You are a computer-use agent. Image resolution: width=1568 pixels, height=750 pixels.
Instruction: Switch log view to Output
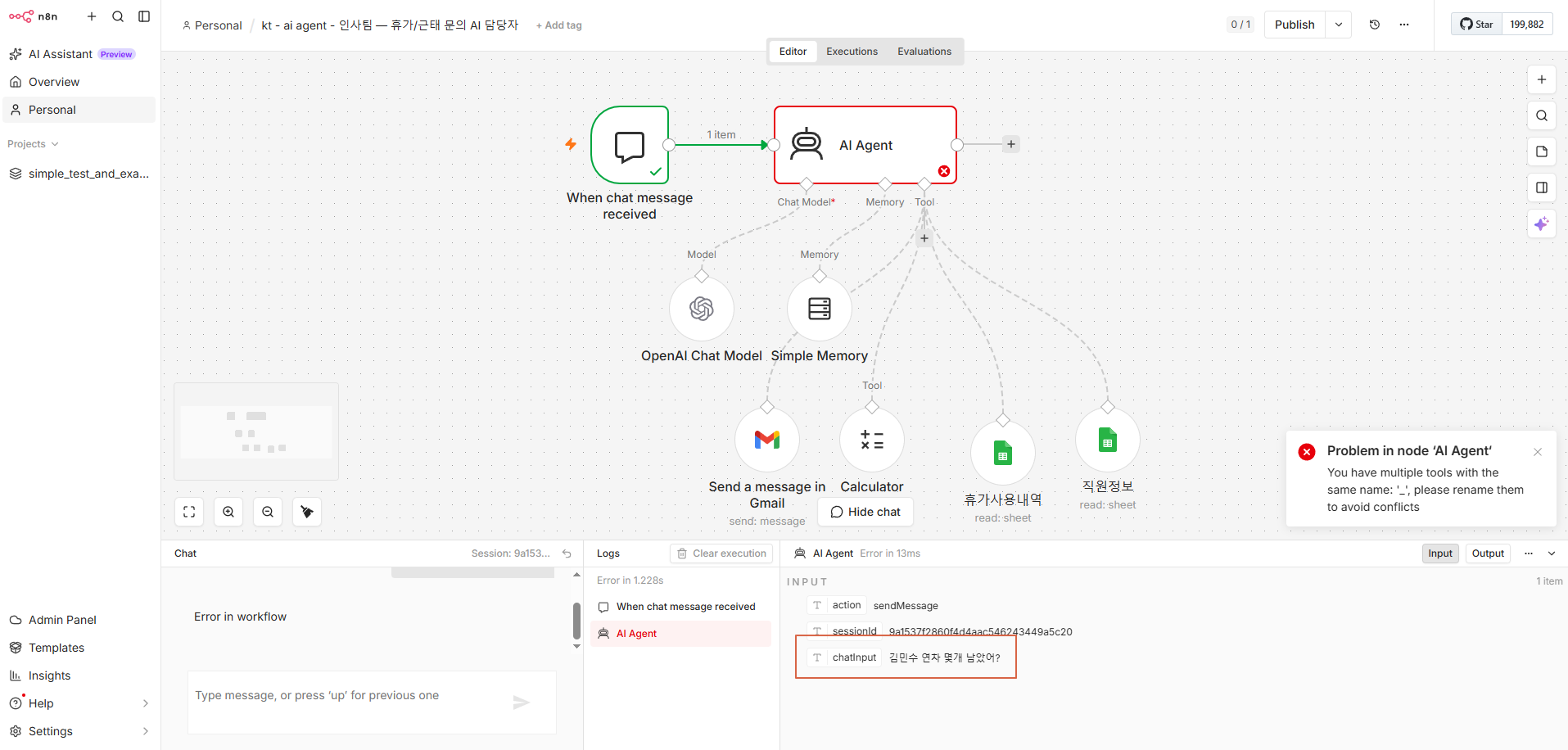coord(1488,553)
